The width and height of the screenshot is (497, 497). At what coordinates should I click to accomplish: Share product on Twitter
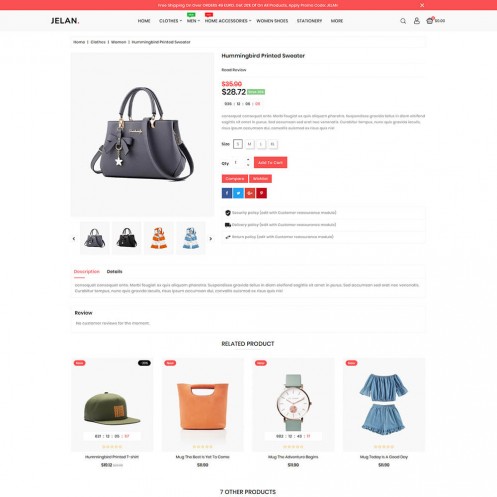pyautogui.click(x=238, y=193)
